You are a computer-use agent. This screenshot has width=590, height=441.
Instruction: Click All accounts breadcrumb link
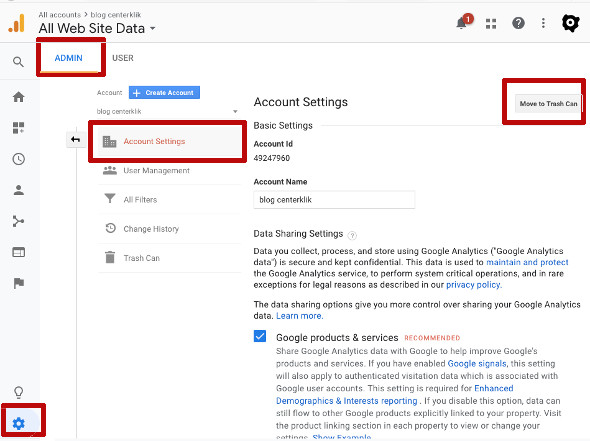coord(59,15)
